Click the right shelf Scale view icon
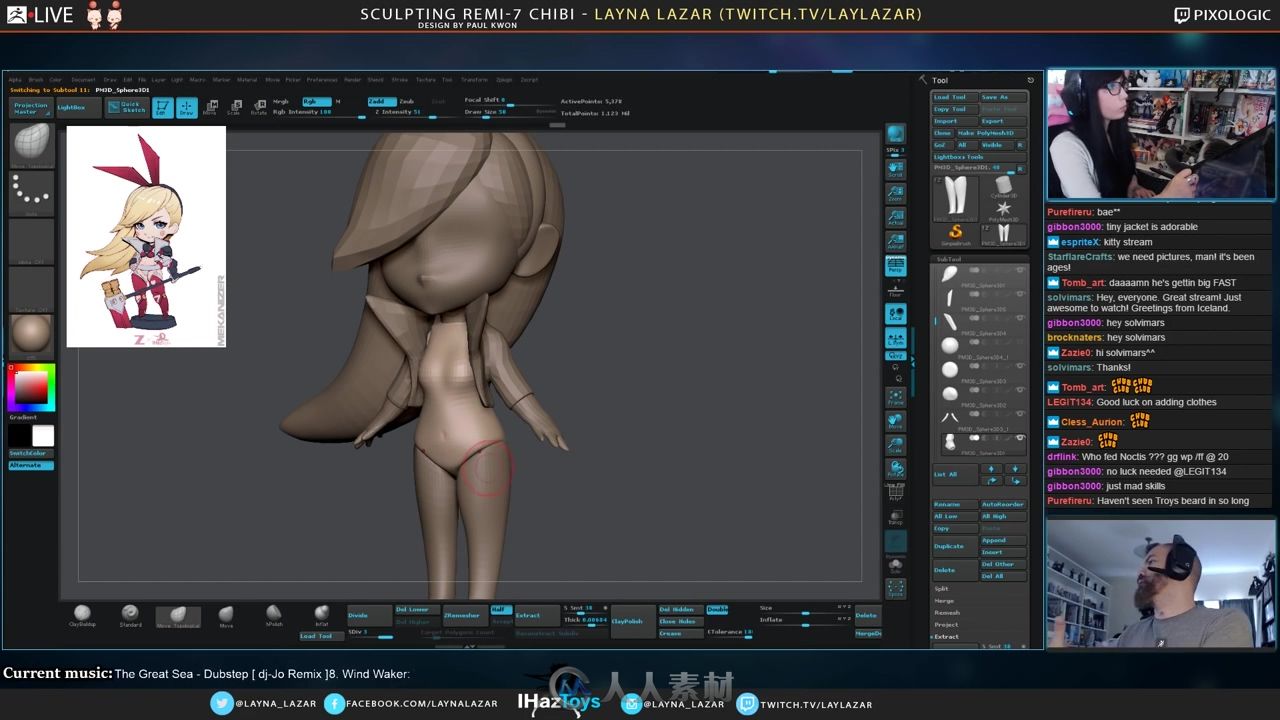 896,445
